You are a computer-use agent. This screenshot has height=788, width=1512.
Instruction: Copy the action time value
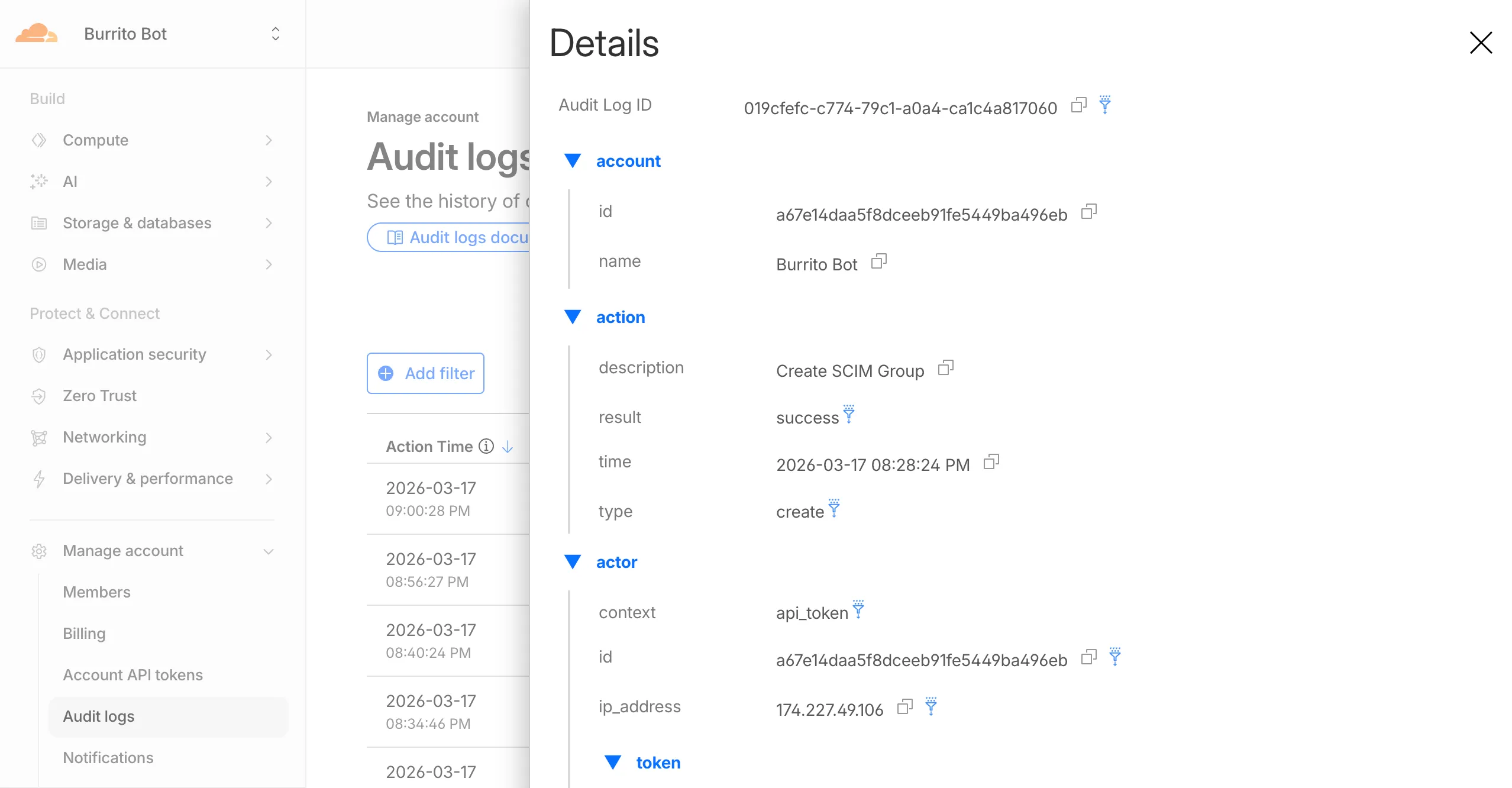click(x=992, y=462)
